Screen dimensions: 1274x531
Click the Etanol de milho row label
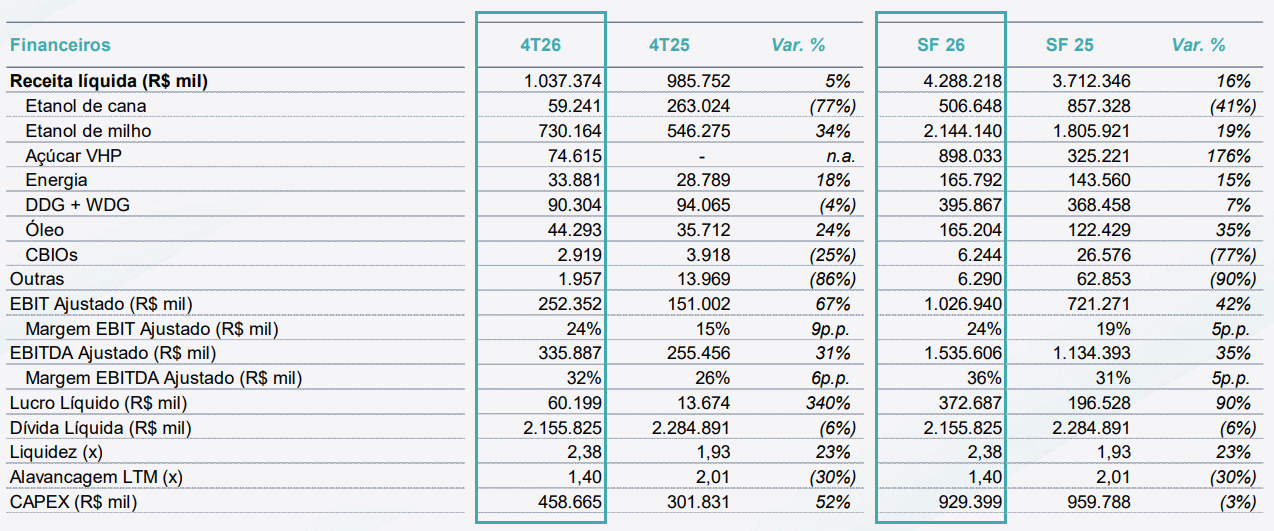tap(88, 131)
